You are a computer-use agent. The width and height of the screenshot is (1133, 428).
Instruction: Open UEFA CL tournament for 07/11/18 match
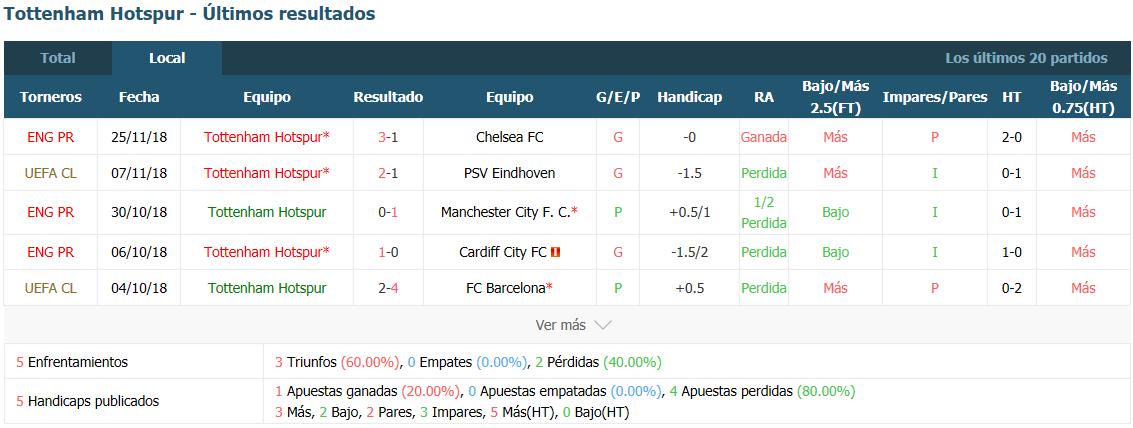coord(51,173)
